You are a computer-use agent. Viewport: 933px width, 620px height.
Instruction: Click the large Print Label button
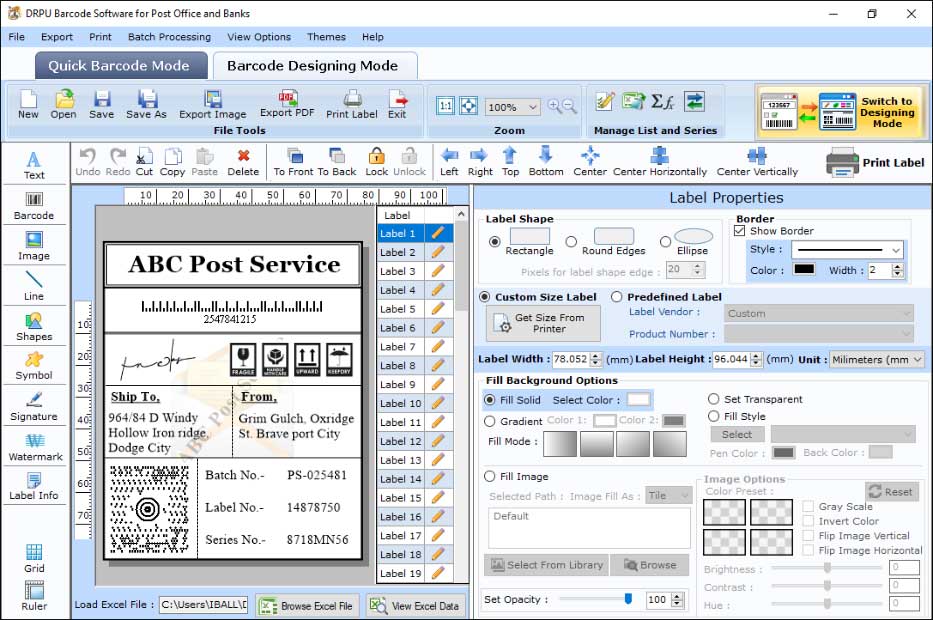click(x=875, y=162)
